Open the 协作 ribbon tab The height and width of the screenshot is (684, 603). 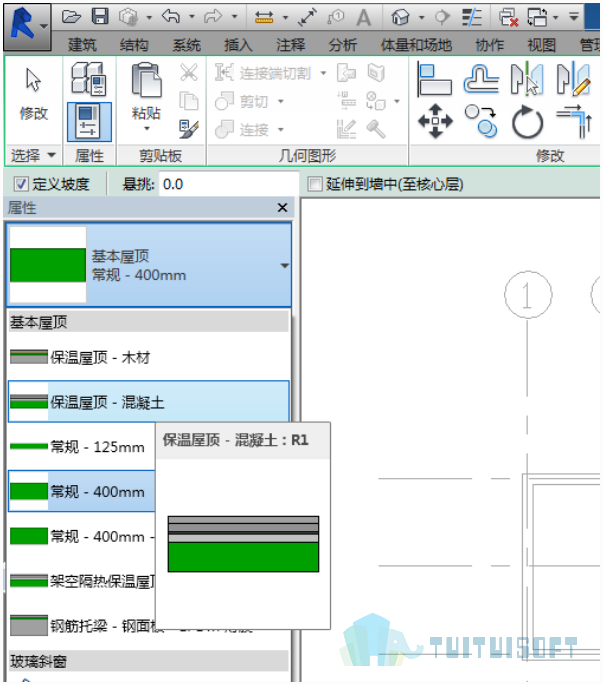(490, 44)
